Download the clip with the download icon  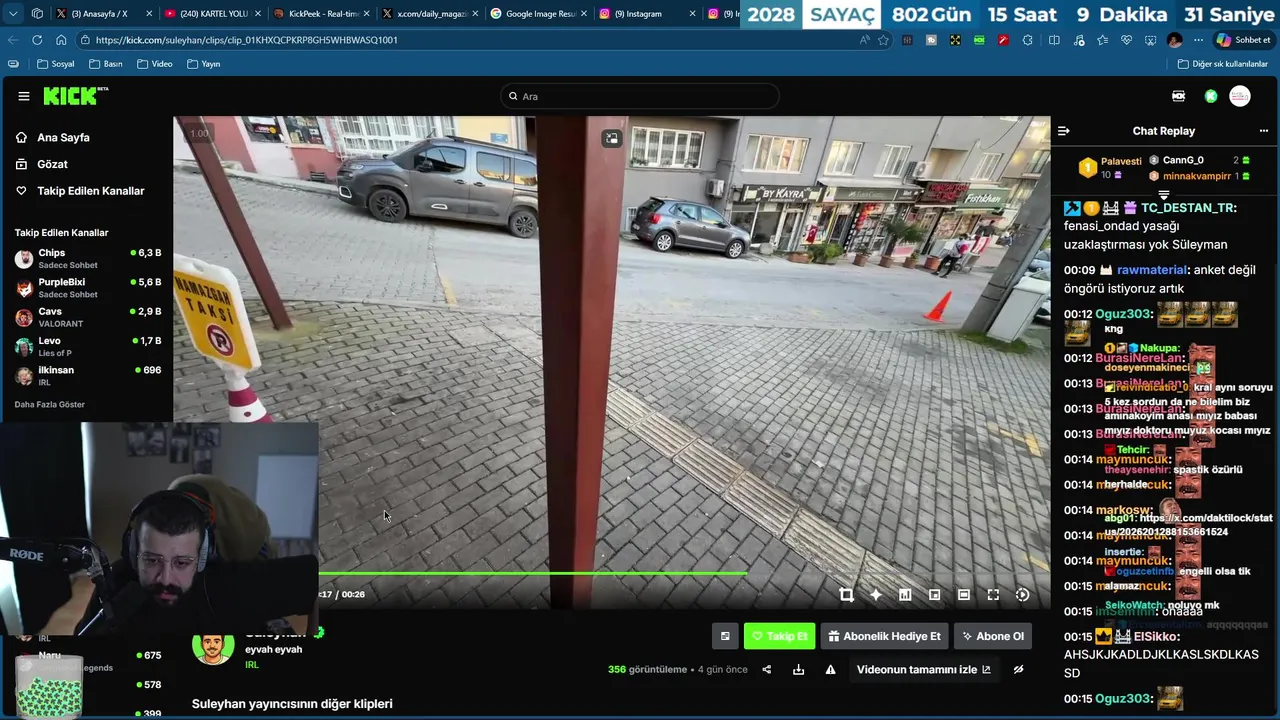[x=798, y=670]
